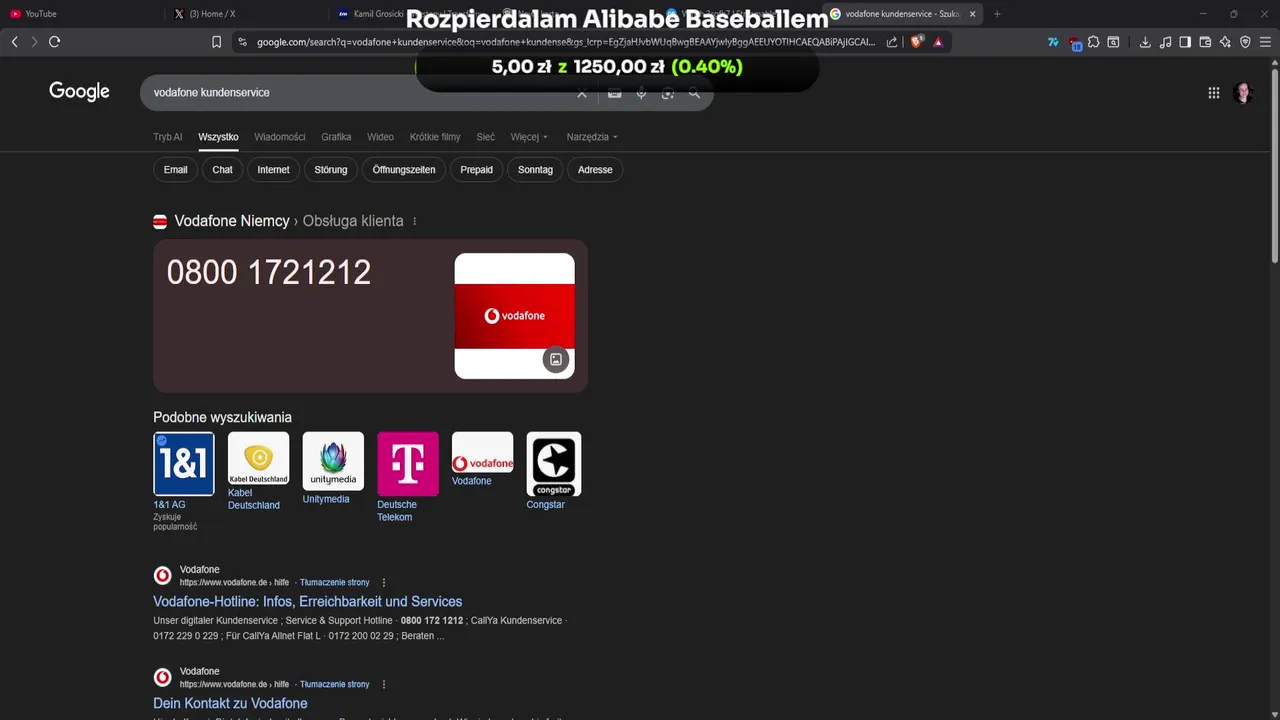Open Leo AI sparkle icon

1225,42
